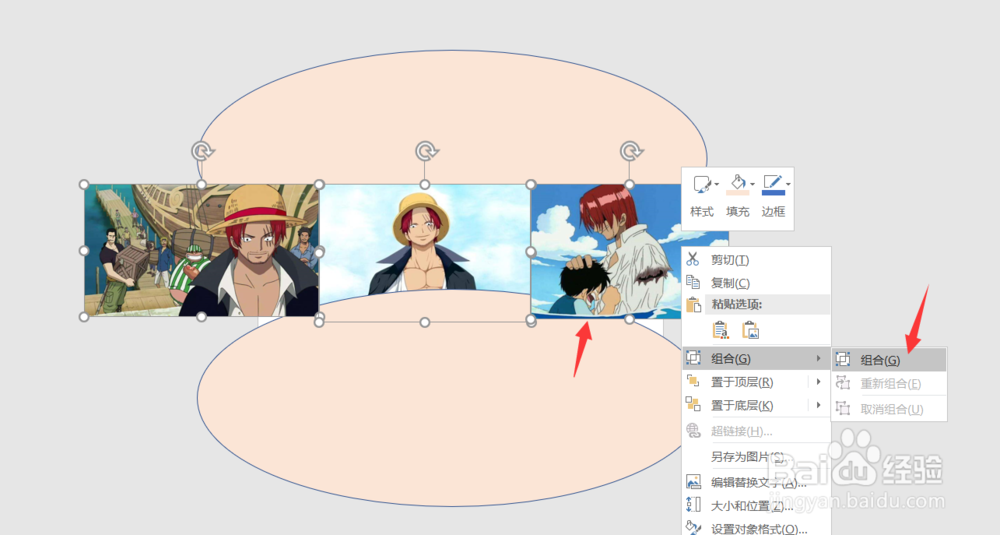
Task: Click the bring-to-front layers icon
Action: (693, 381)
